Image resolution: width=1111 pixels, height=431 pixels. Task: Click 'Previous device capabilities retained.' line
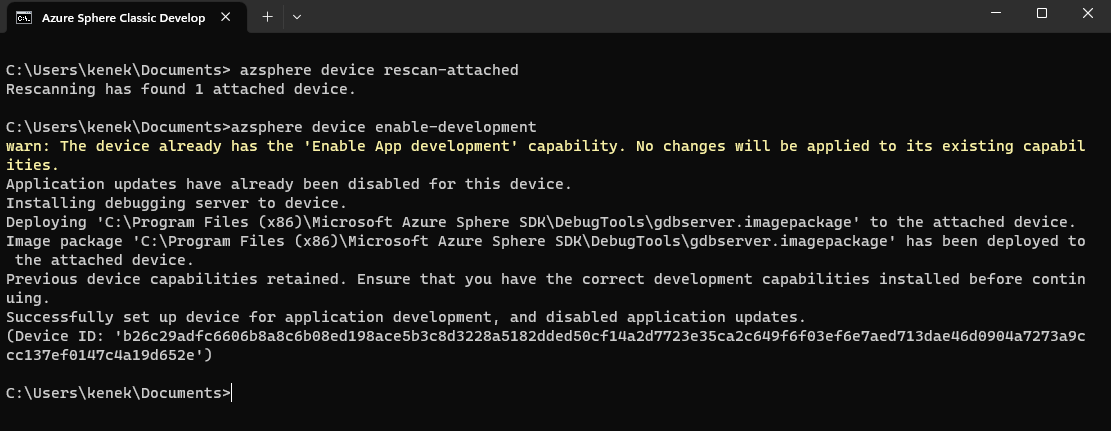coord(546,288)
